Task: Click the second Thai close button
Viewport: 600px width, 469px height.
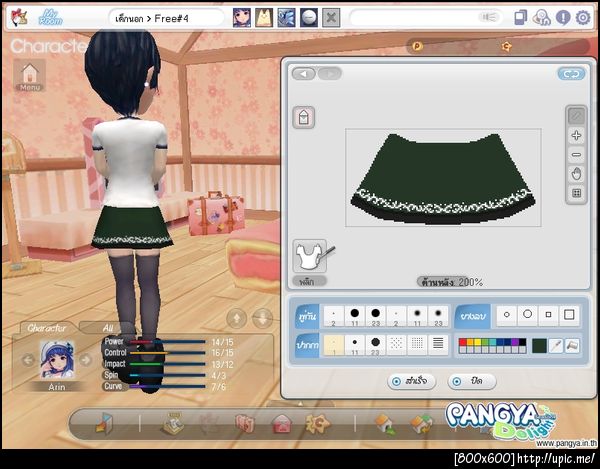Action: [472, 381]
